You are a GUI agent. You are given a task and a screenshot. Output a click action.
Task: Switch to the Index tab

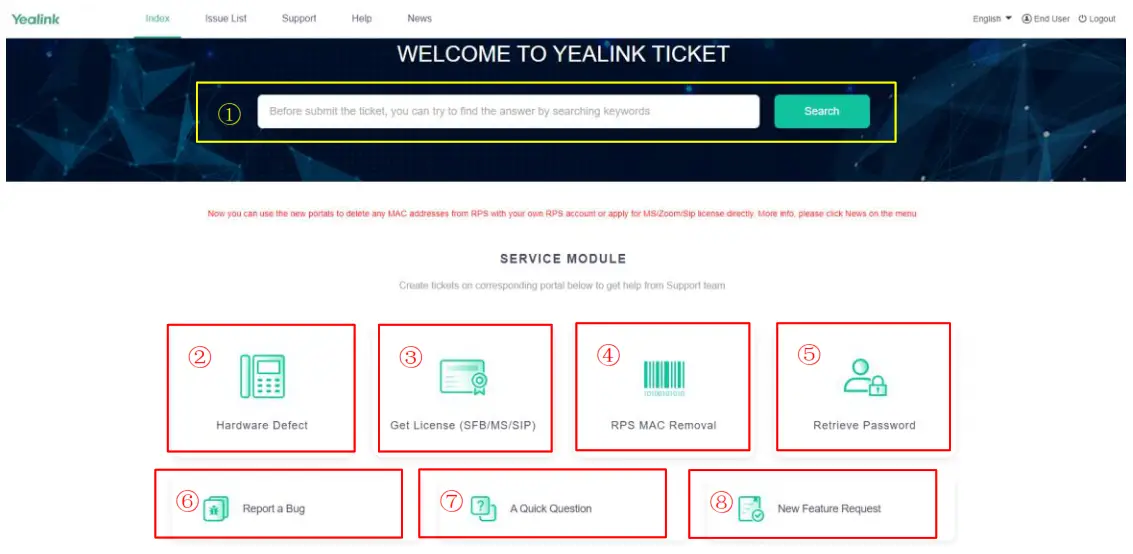158,19
